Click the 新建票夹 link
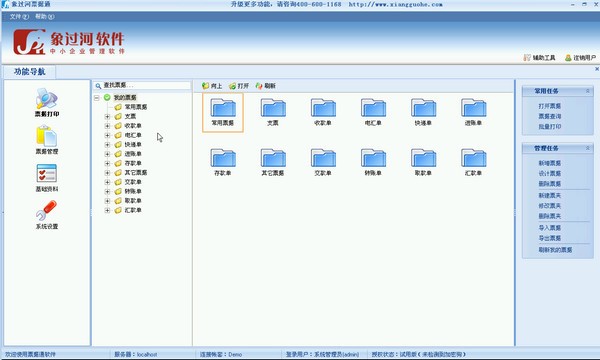 [x=549, y=195]
